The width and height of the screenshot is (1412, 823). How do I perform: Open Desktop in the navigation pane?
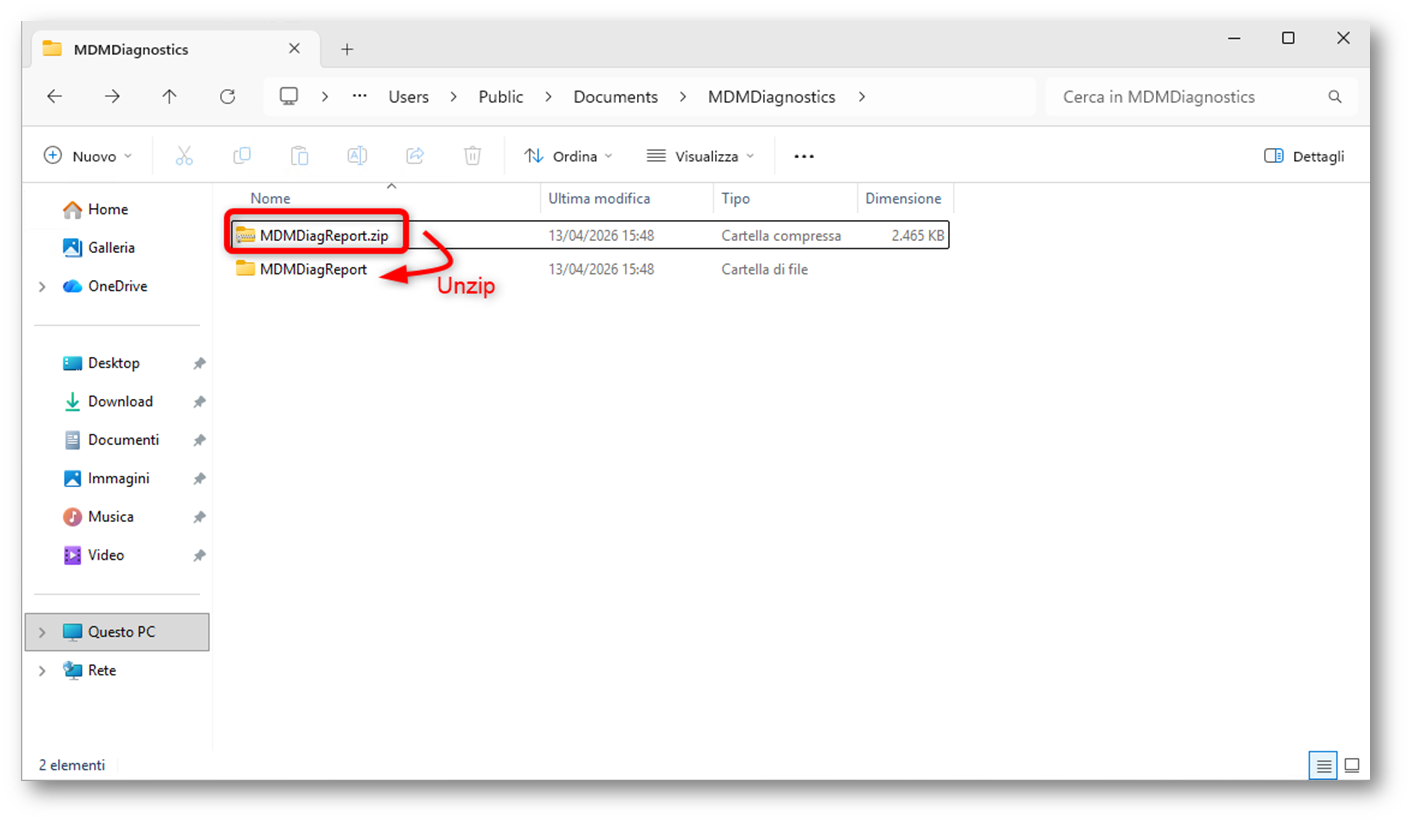pos(101,363)
